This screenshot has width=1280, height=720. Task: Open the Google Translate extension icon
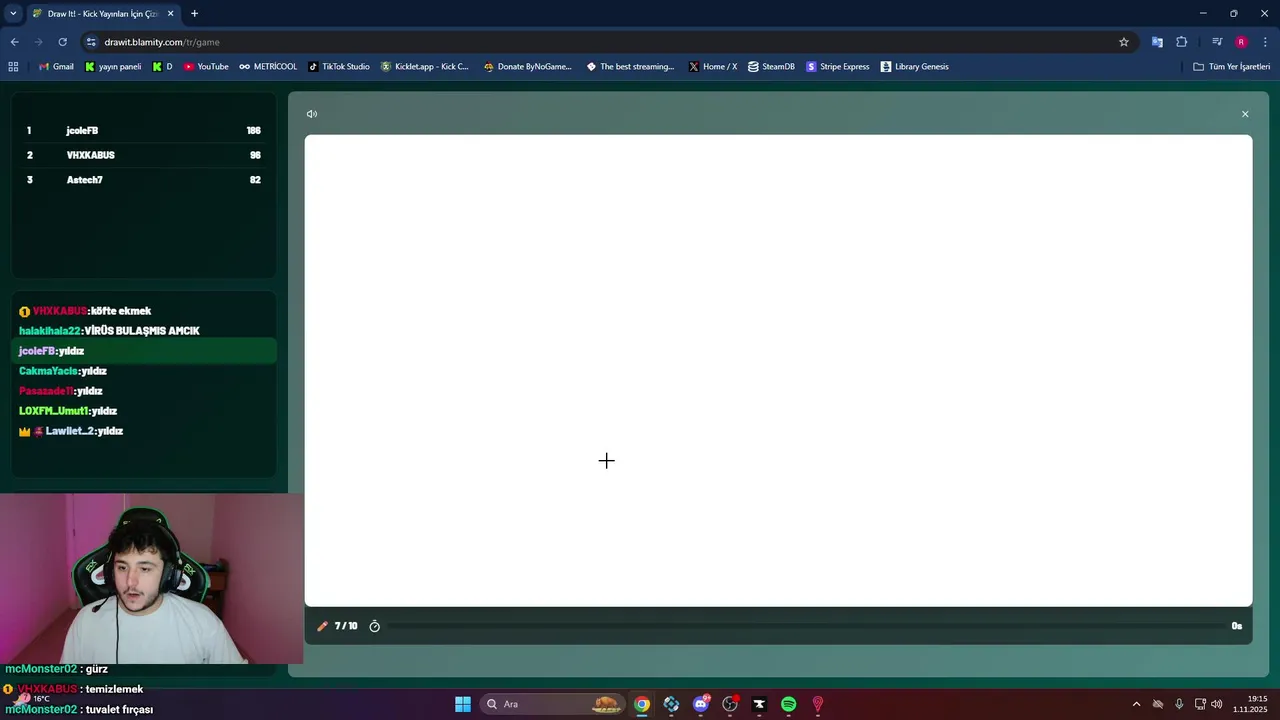tap(1157, 42)
